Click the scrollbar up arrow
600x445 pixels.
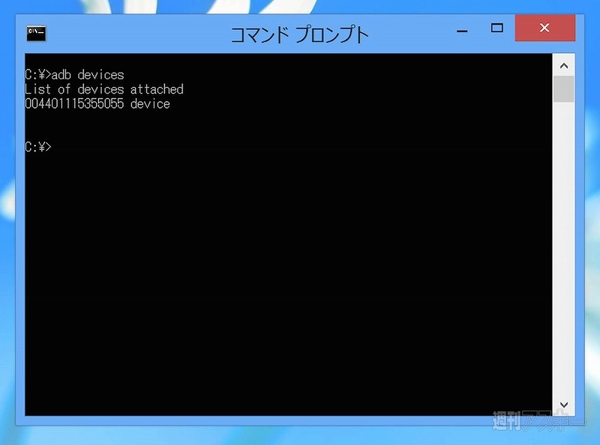(x=564, y=66)
